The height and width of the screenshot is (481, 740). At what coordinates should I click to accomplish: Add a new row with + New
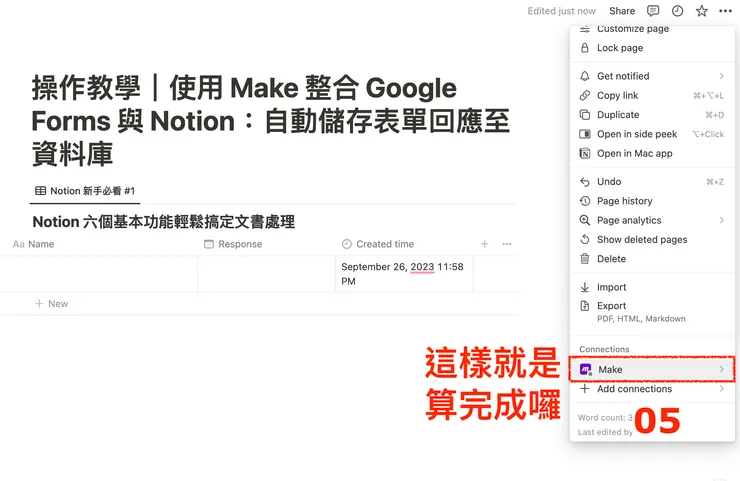point(52,304)
